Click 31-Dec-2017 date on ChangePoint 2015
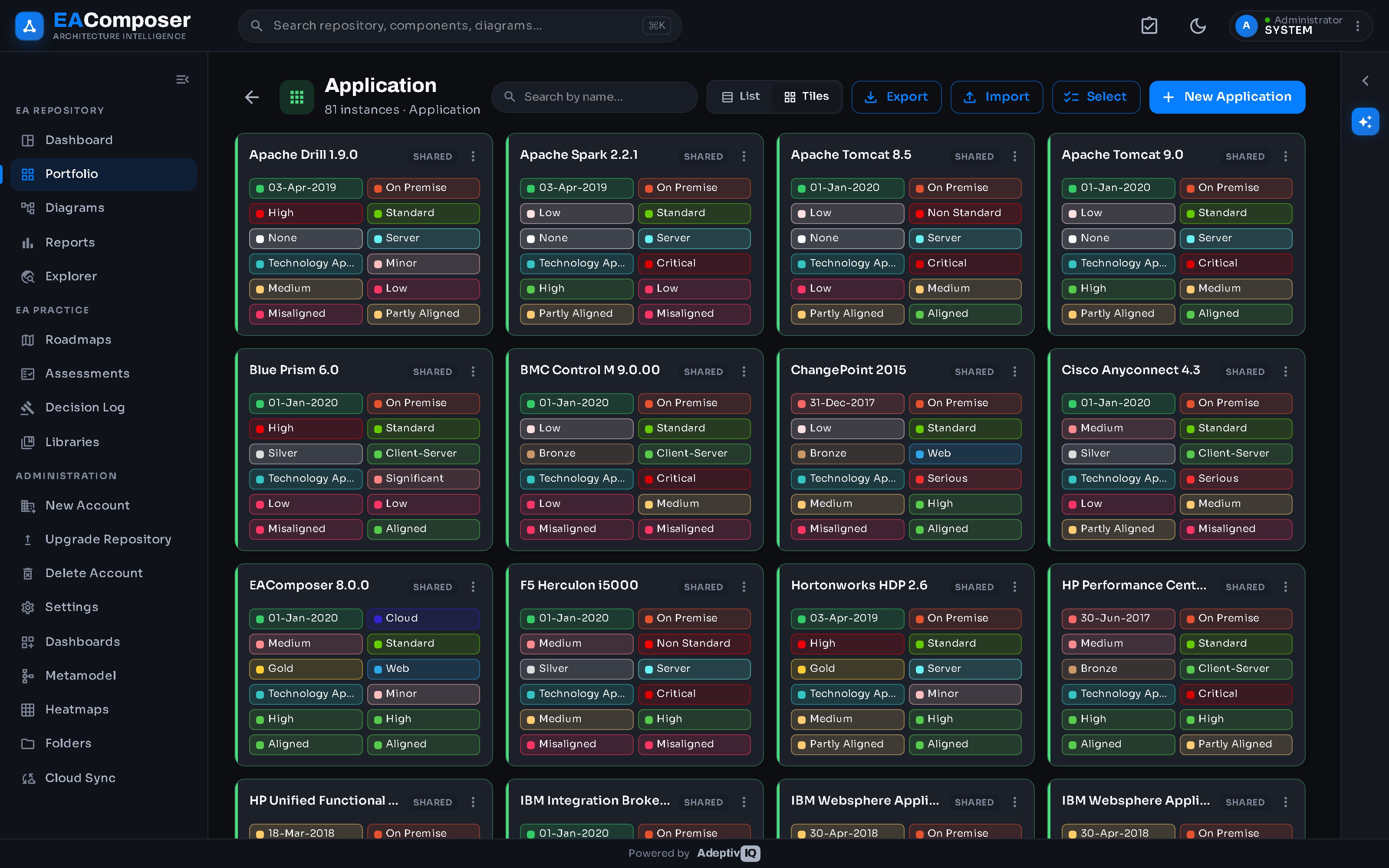Viewport: 1389px width, 868px height. click(x=847, y=403)
